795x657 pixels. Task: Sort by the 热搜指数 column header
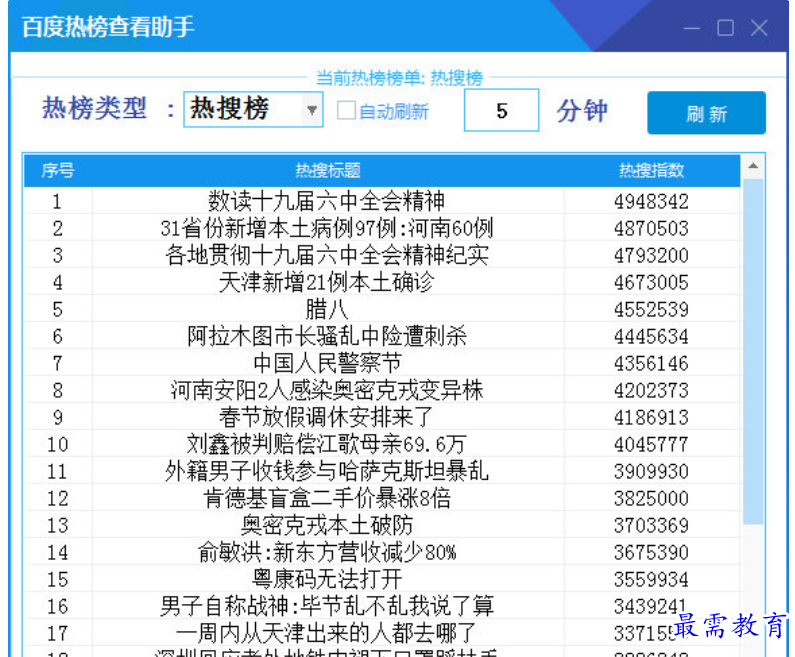pyautogui.click(x=652, y=170)
